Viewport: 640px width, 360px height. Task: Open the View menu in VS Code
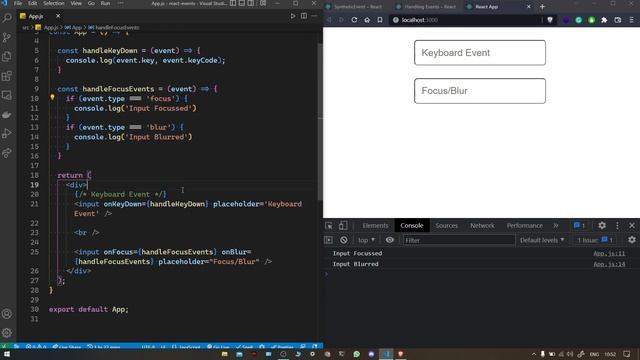coord(76,3)
